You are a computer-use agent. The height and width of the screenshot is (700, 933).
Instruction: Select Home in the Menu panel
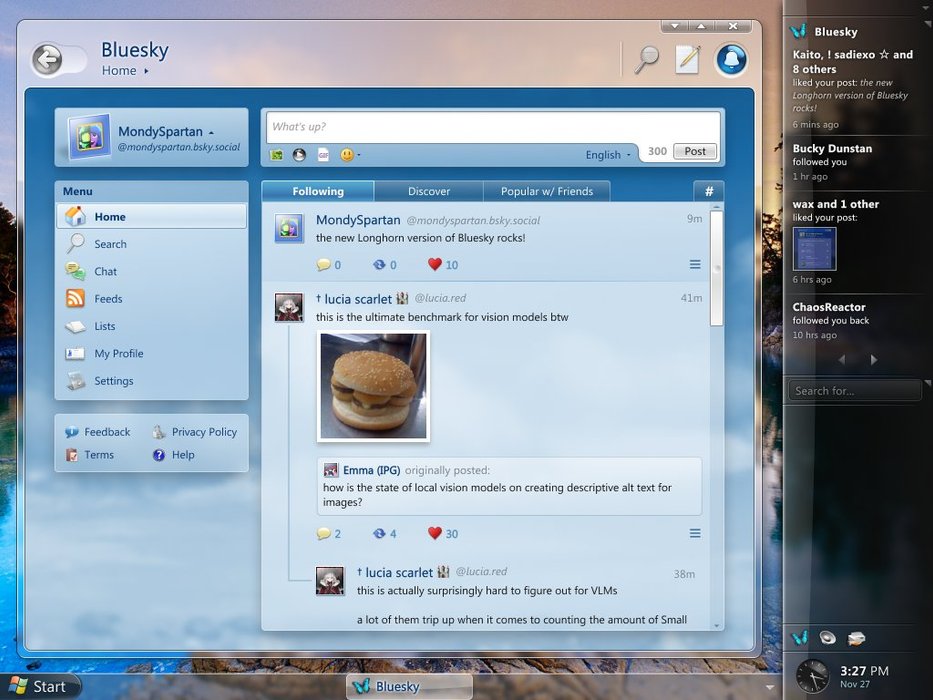point(152,217)
